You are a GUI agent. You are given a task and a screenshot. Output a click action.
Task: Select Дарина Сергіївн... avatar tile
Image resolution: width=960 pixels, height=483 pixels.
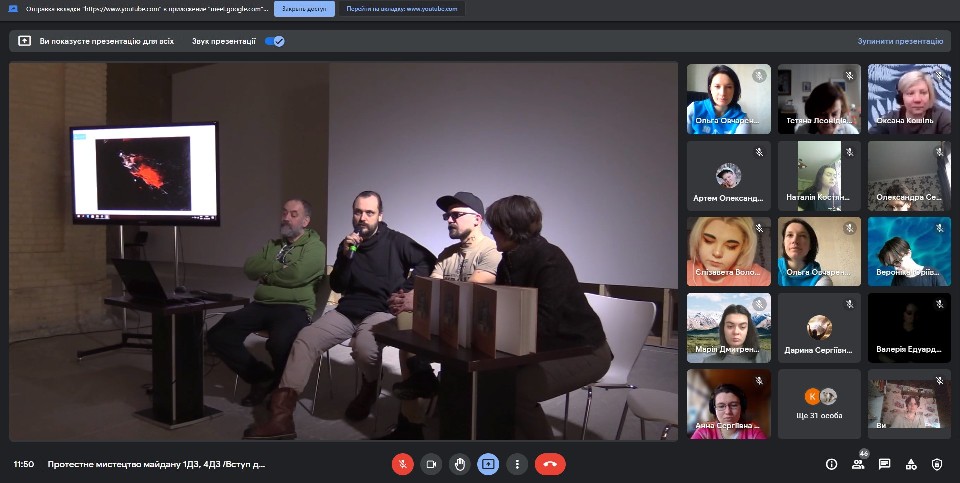[819, 328]
